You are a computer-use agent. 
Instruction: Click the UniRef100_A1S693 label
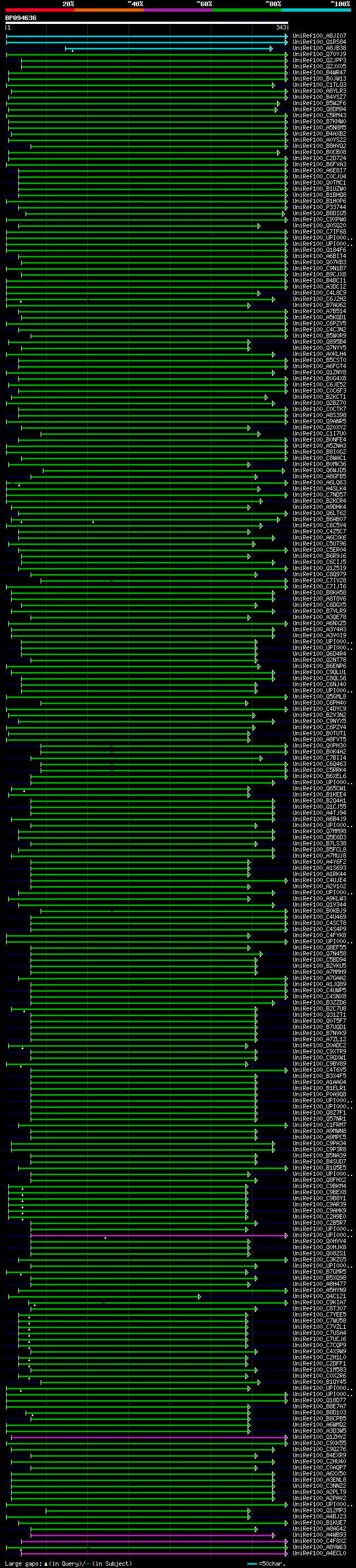pos(319,869)
